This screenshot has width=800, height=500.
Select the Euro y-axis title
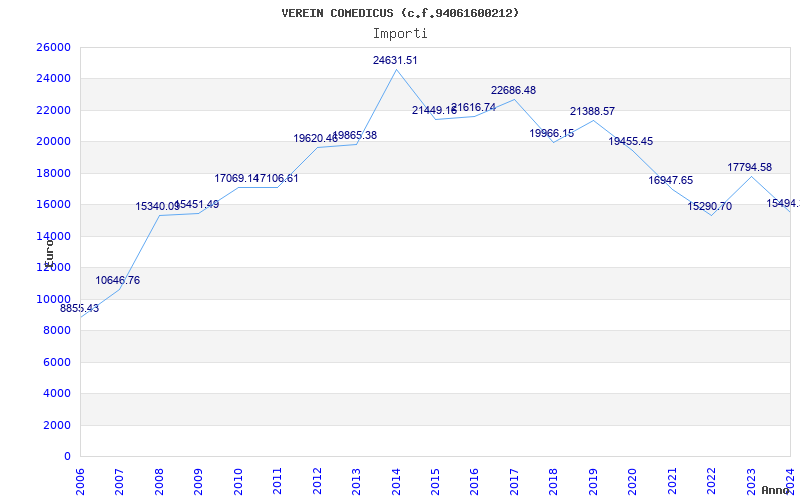click(x=49, y=253)
